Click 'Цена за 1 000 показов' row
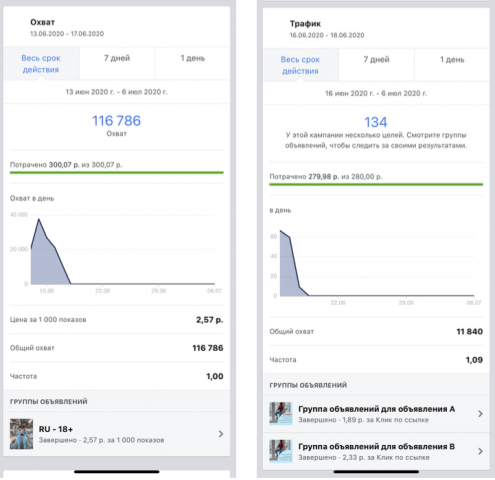495x480 pixels. [117, 320]
